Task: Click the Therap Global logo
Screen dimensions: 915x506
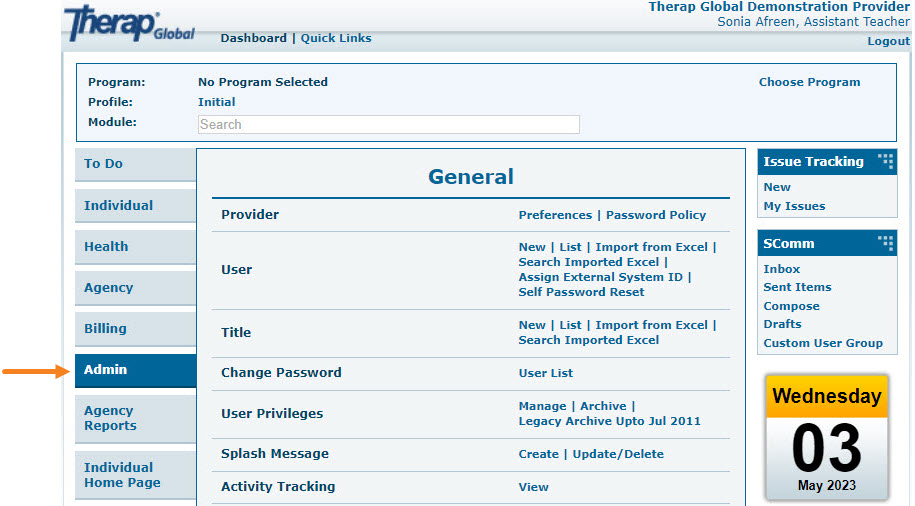Action: click(x=130, y=23)
